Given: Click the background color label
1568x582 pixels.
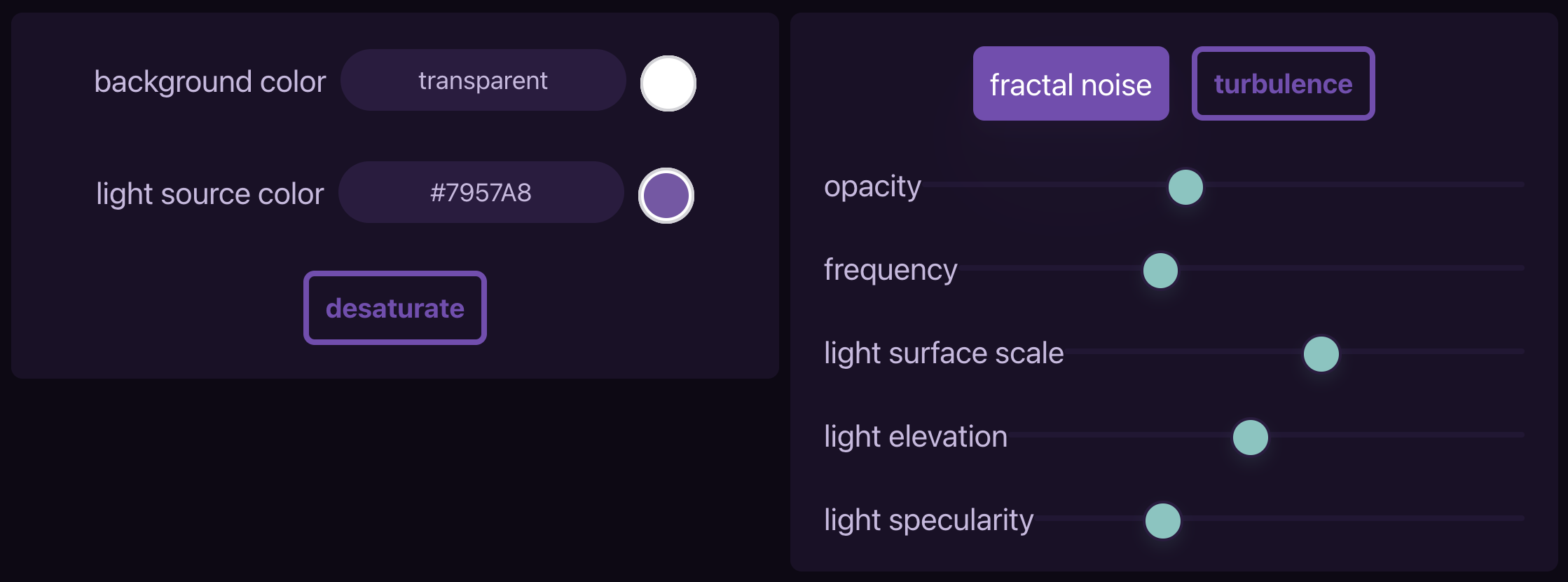Looking at the screenshot, I should click(210, 82).
